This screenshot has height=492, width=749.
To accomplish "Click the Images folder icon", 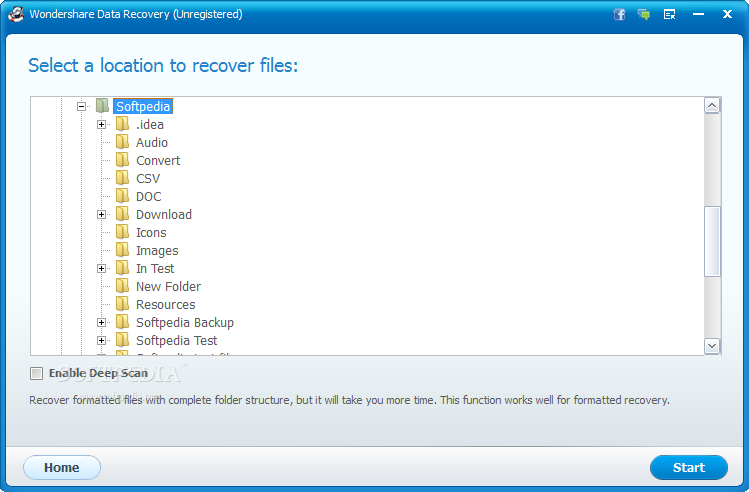I will pos(122,250).
